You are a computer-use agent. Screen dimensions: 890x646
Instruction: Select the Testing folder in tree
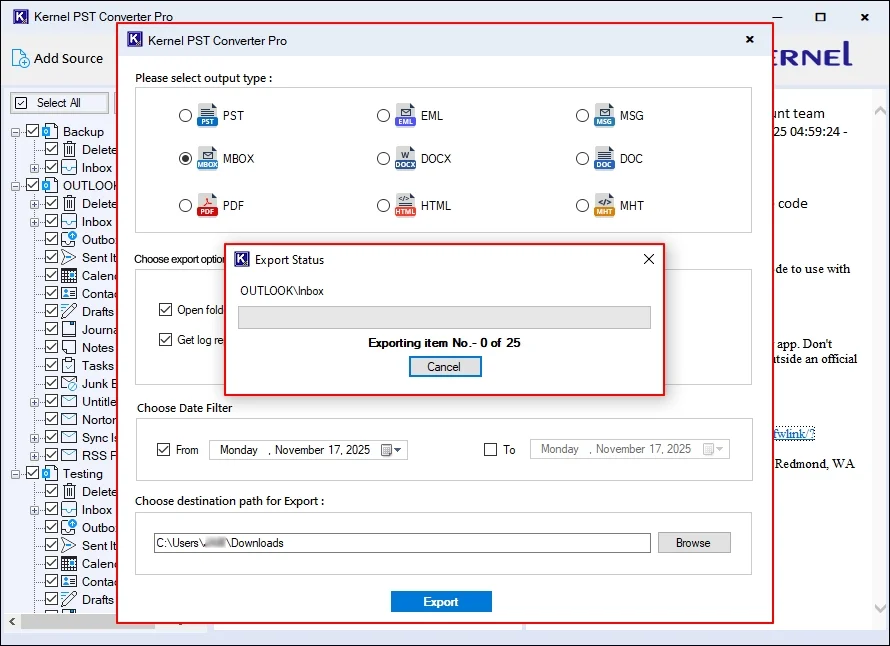click(x=82, y=474)
